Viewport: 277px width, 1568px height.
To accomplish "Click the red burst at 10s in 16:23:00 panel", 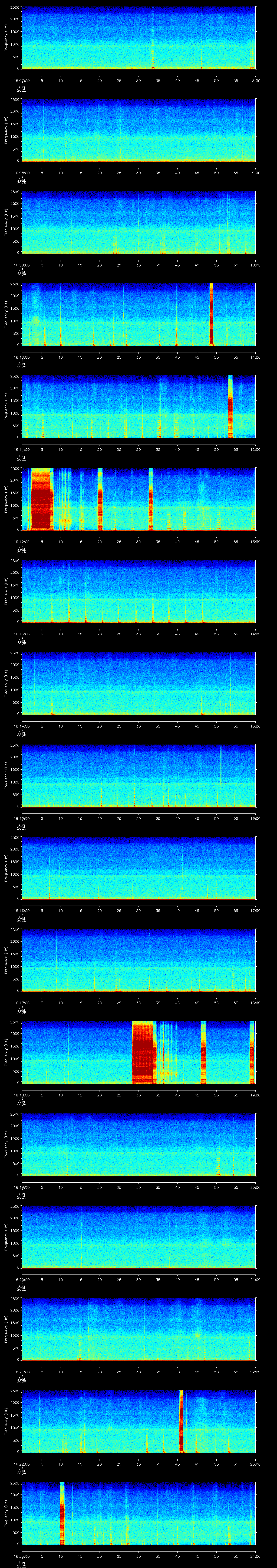I will pyautogui.click(x=62, y=1514).
